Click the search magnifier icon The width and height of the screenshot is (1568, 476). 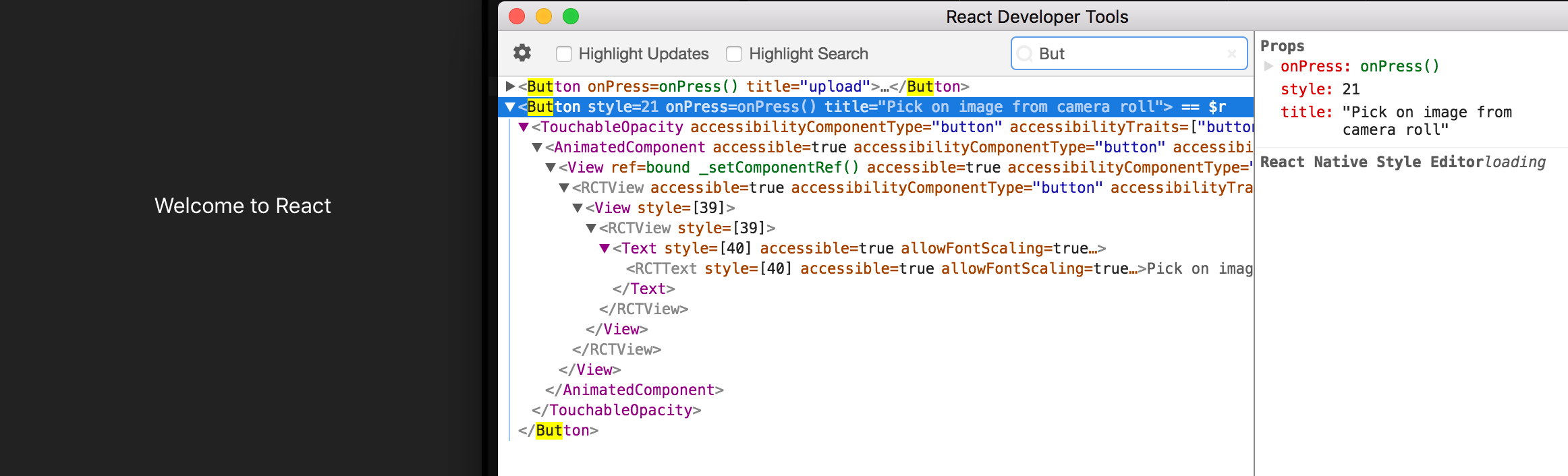[x=1024, y=54]
